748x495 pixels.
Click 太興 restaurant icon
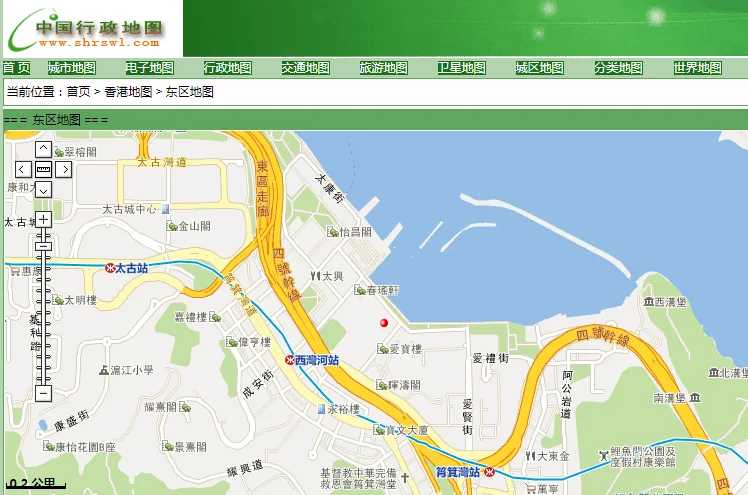(x=315, y=276)
